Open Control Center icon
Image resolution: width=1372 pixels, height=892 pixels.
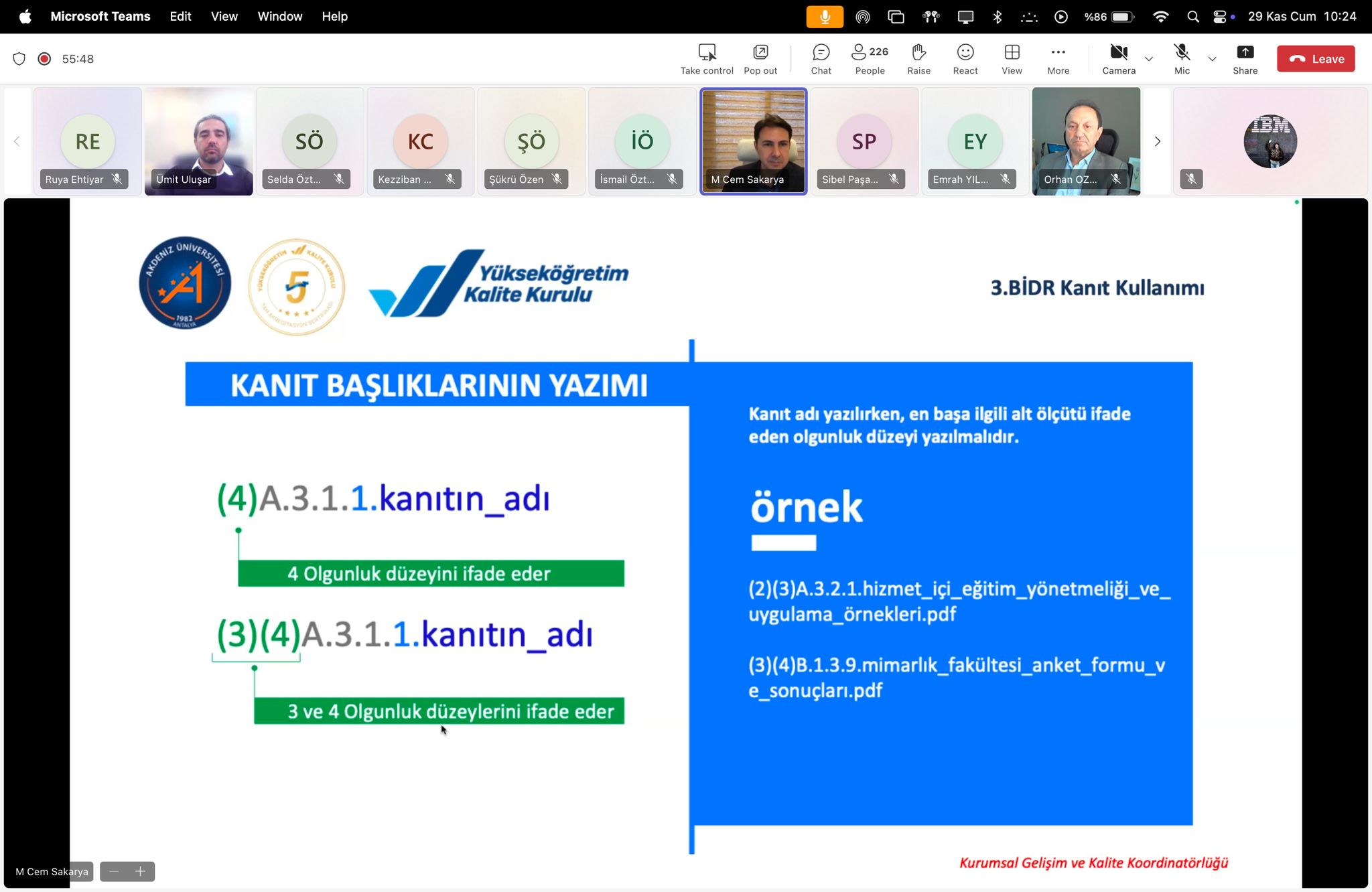coord(1221,17)
